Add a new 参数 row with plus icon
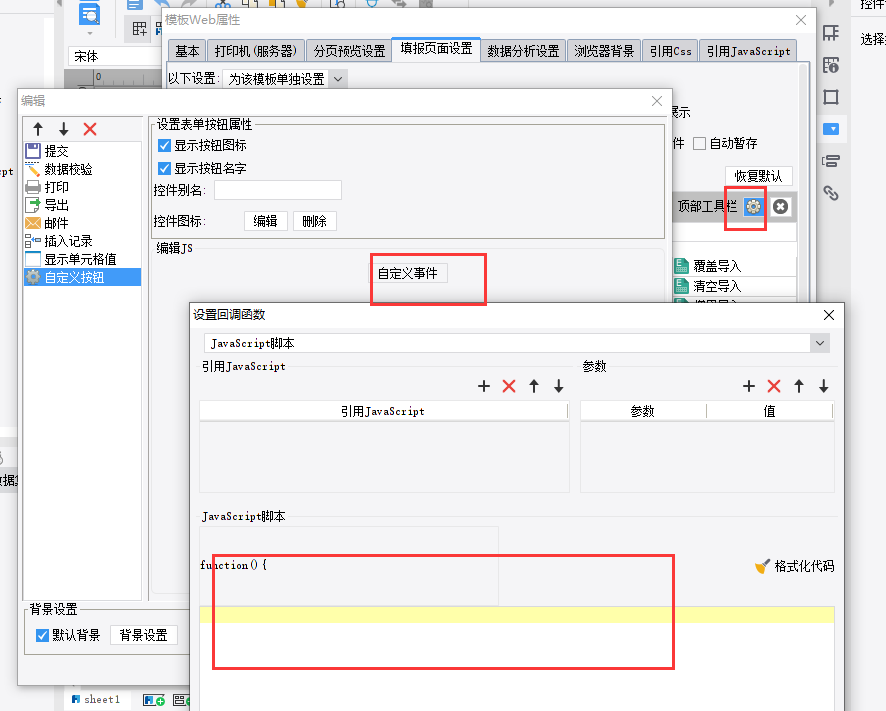 (x=749, y=386)
